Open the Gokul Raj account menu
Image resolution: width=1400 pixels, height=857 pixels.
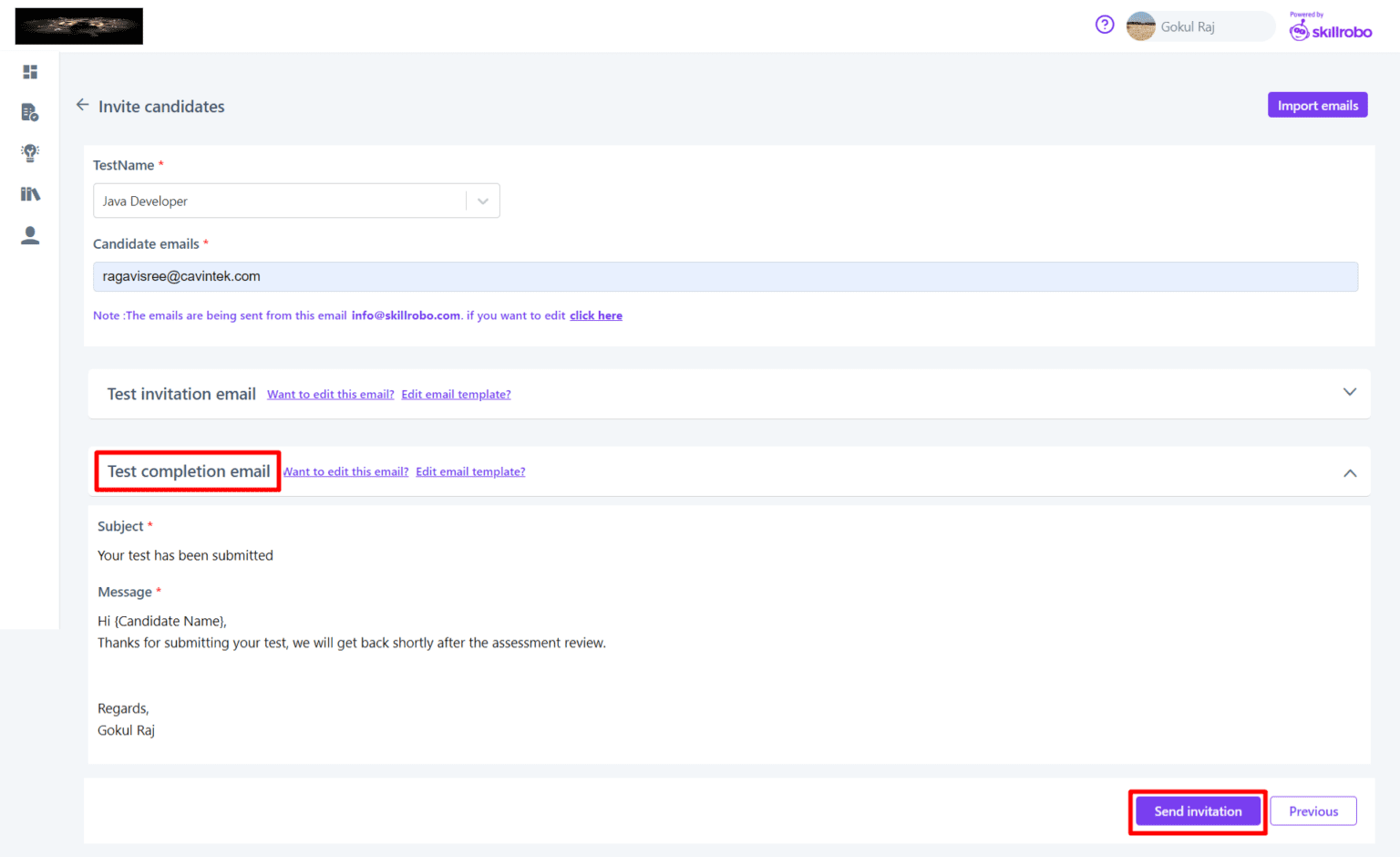coord(1185,26)
